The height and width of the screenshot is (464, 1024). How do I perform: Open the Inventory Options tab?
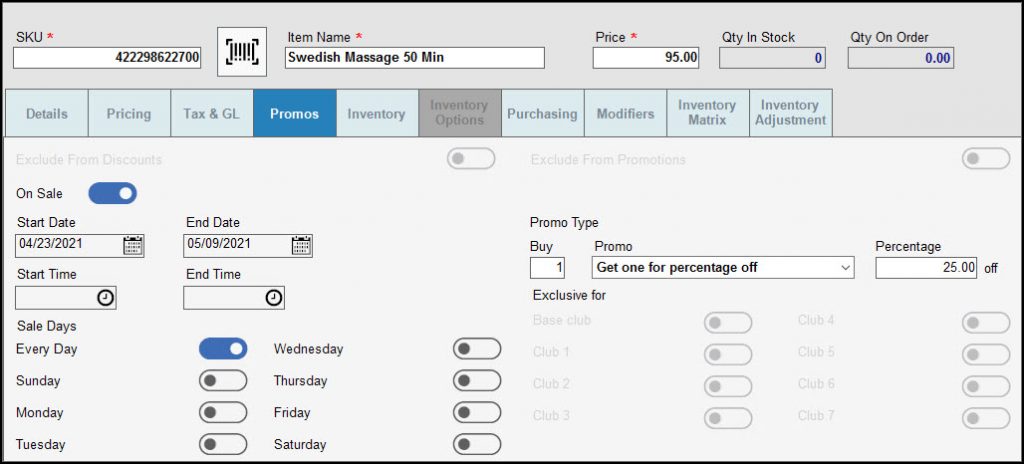[x=460, y=113]
